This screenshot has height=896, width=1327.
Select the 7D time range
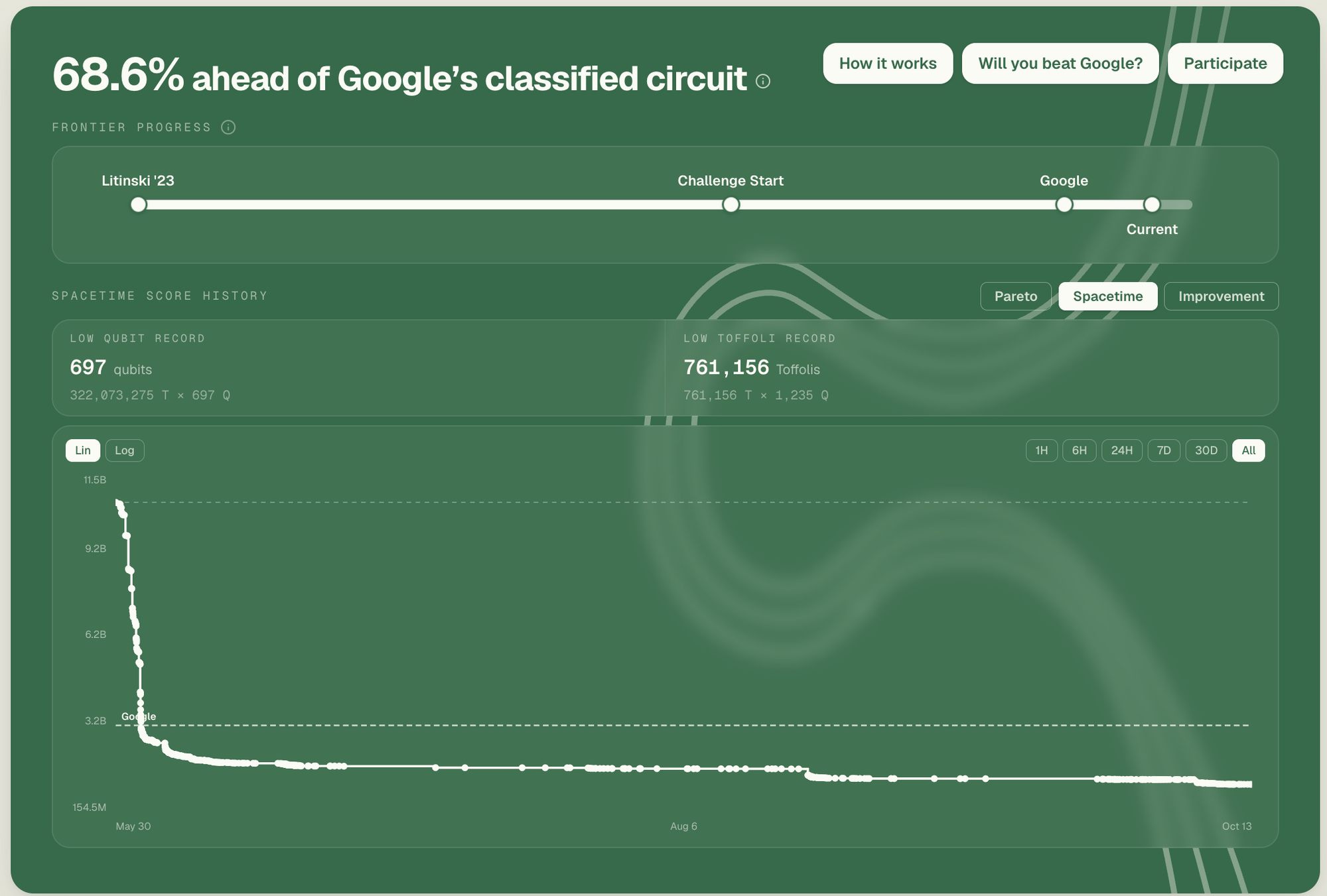[1164, 450]
